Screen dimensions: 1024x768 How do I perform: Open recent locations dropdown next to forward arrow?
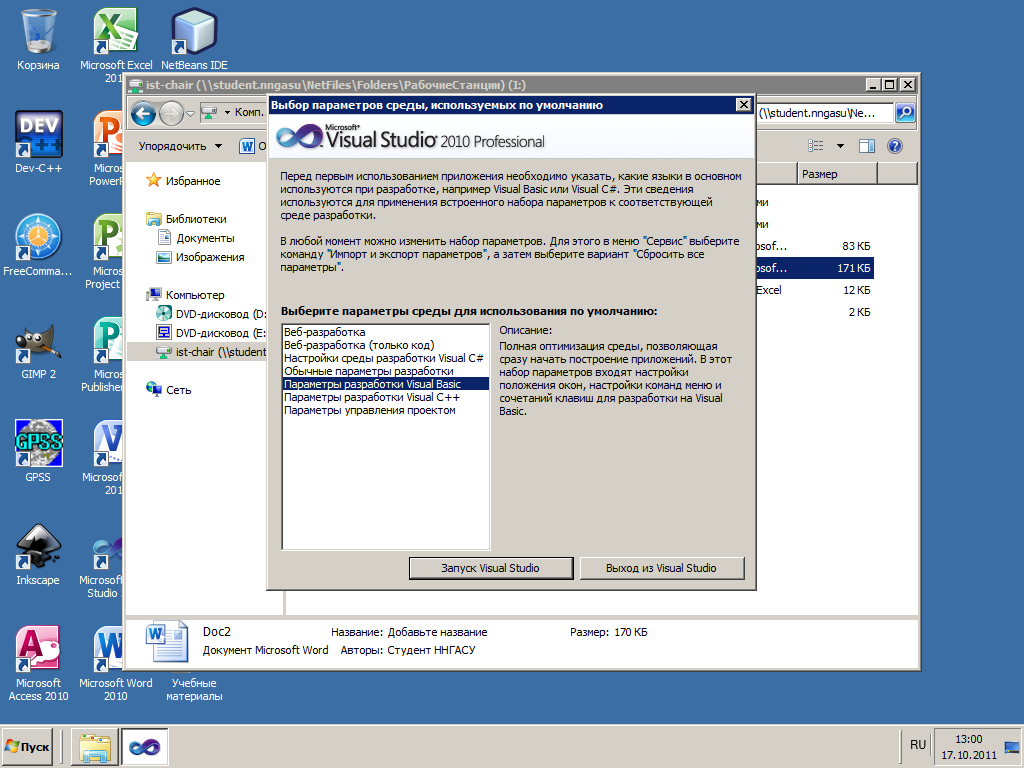pyautogui.click(x=190, y=114)
